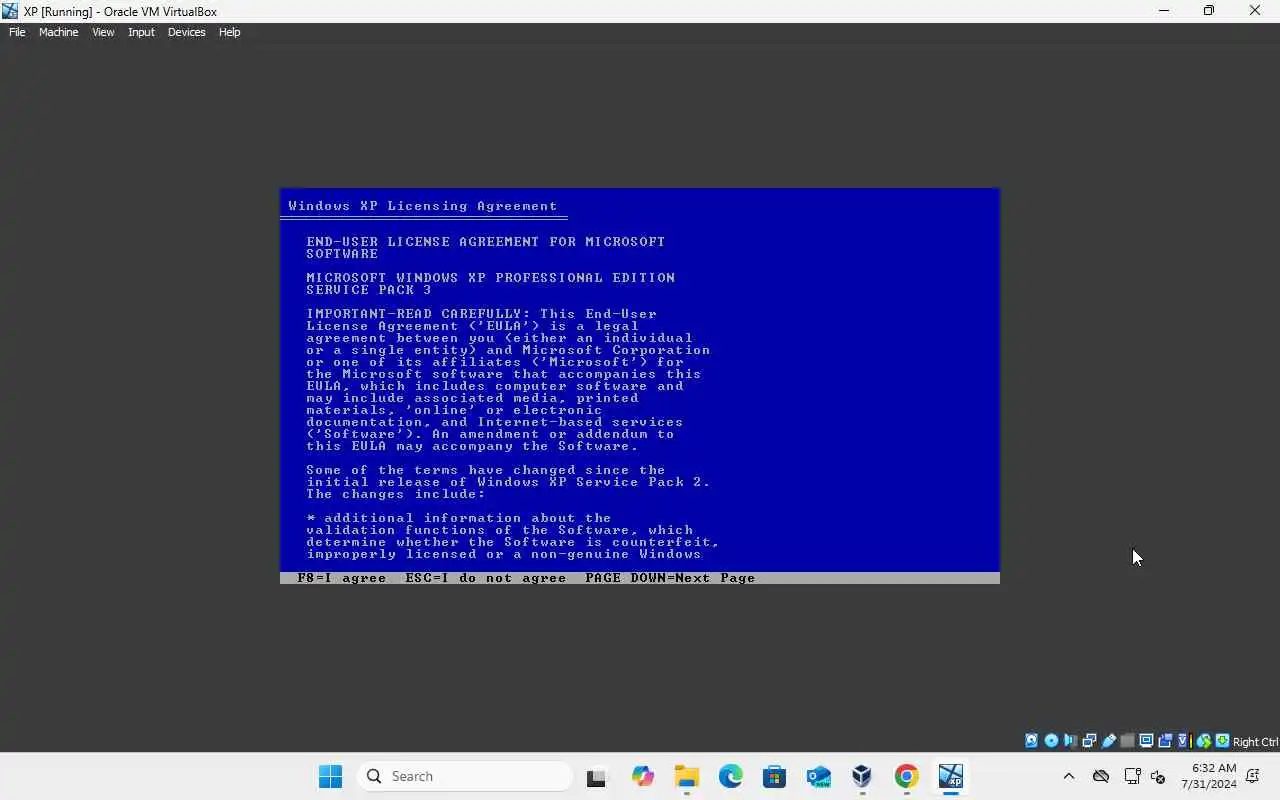Open the File menu

point(17,32)
